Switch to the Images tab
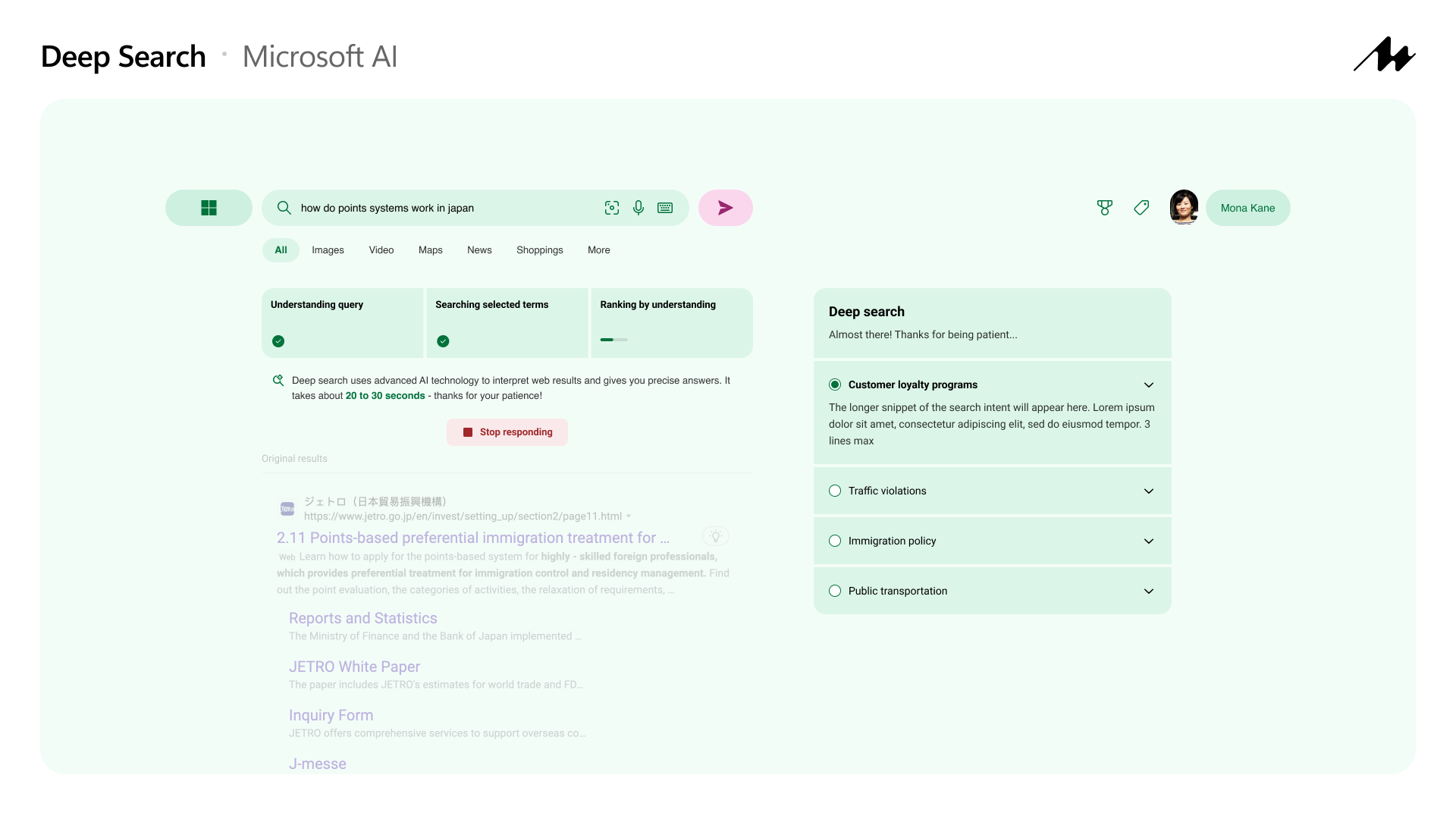1456x819 pixels. click(328, 250)
